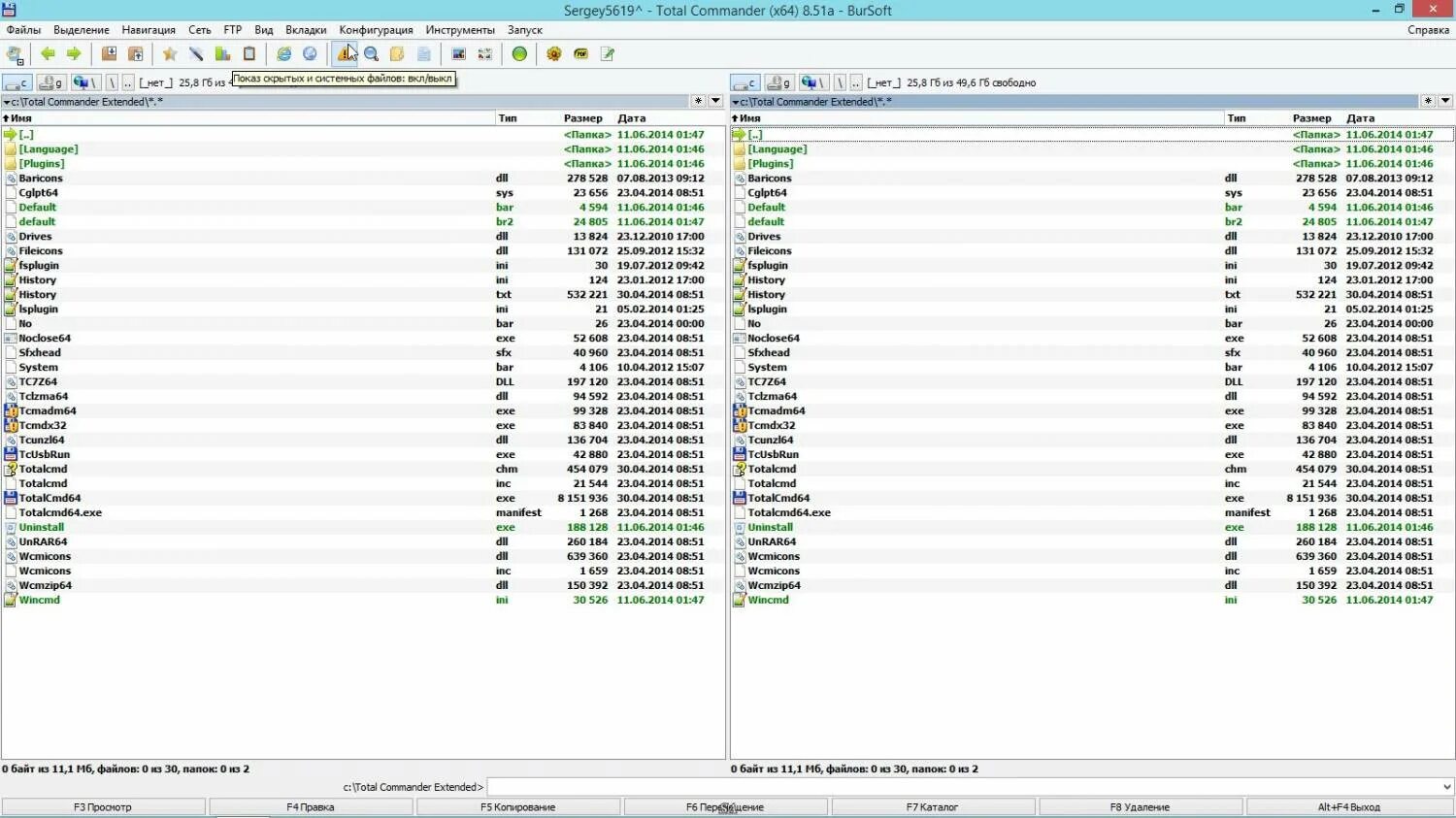Click the clipboard toolbar icon

249,54
